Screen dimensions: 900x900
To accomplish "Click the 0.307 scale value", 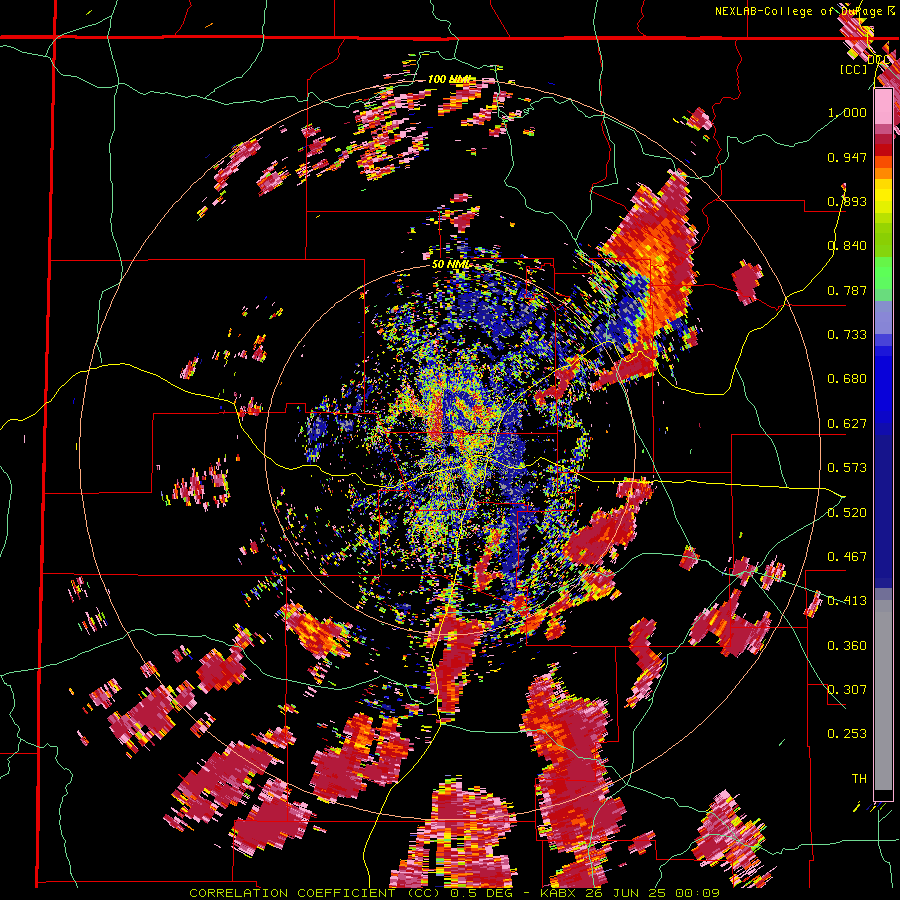I will point(847,690).
